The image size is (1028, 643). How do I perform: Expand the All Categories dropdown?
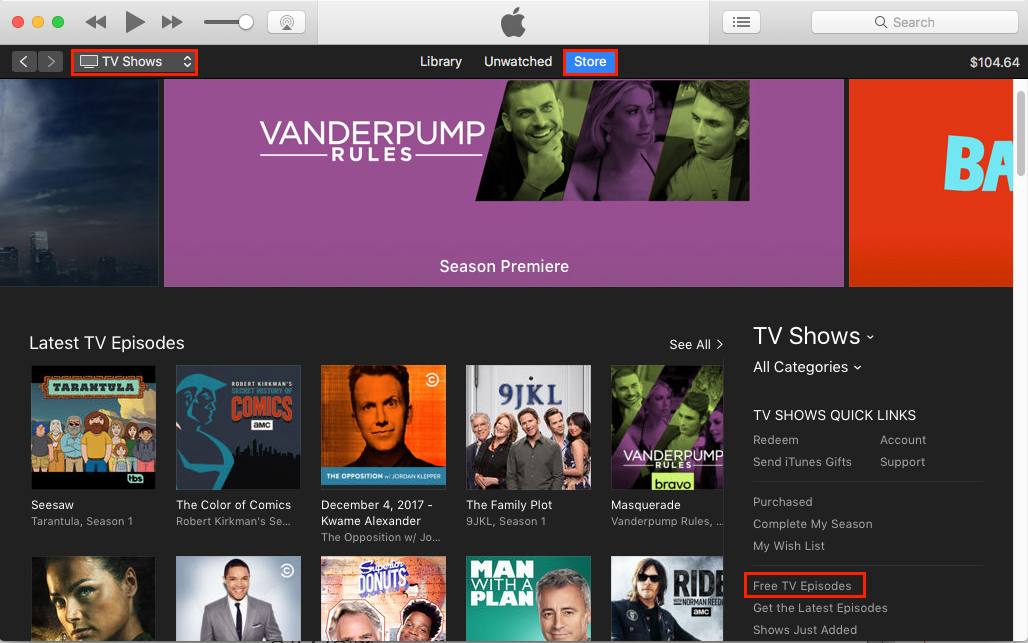(807, 367)
